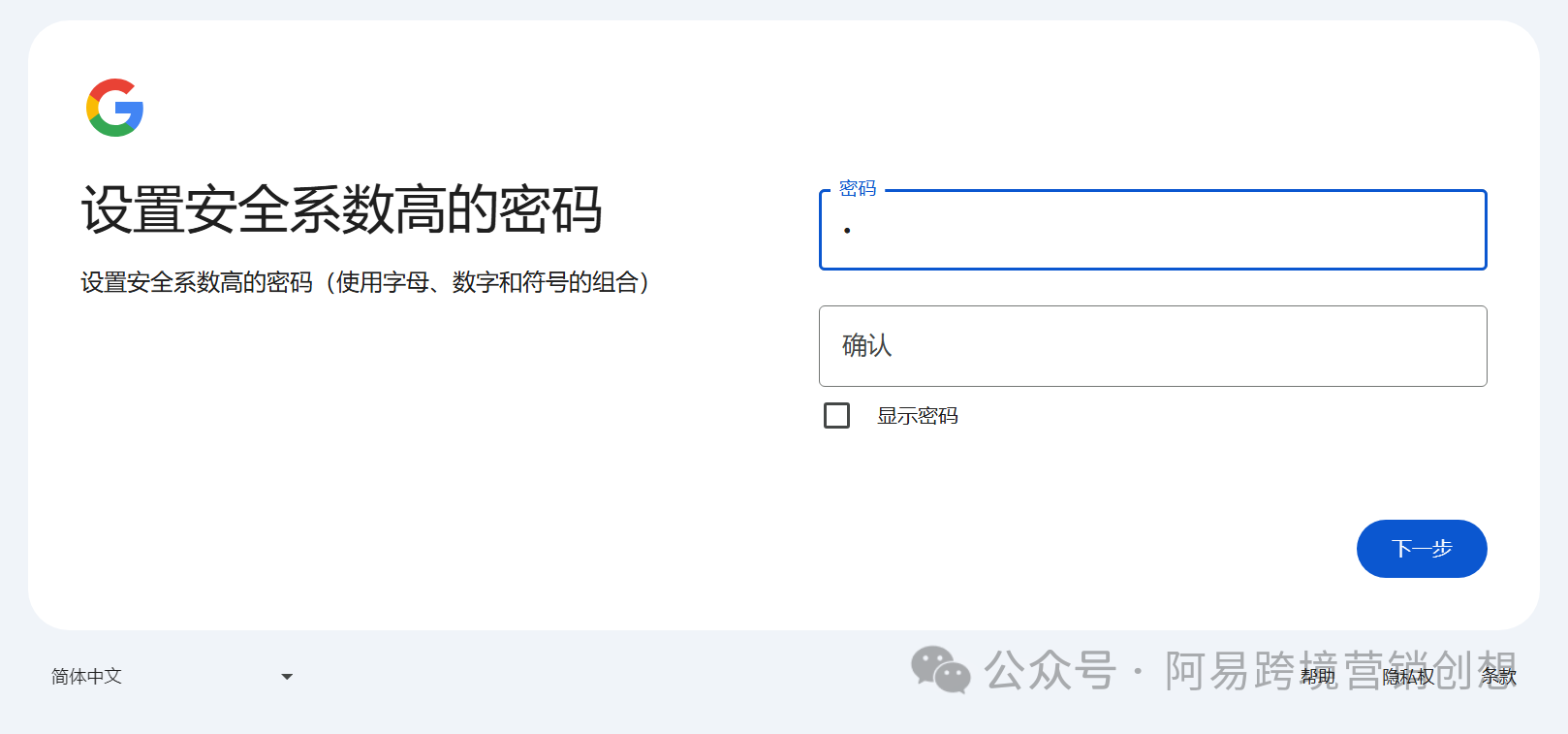Click the WeChat watermark icon
The height and width of the screenshot is (734, 1568).
point(940,670)
